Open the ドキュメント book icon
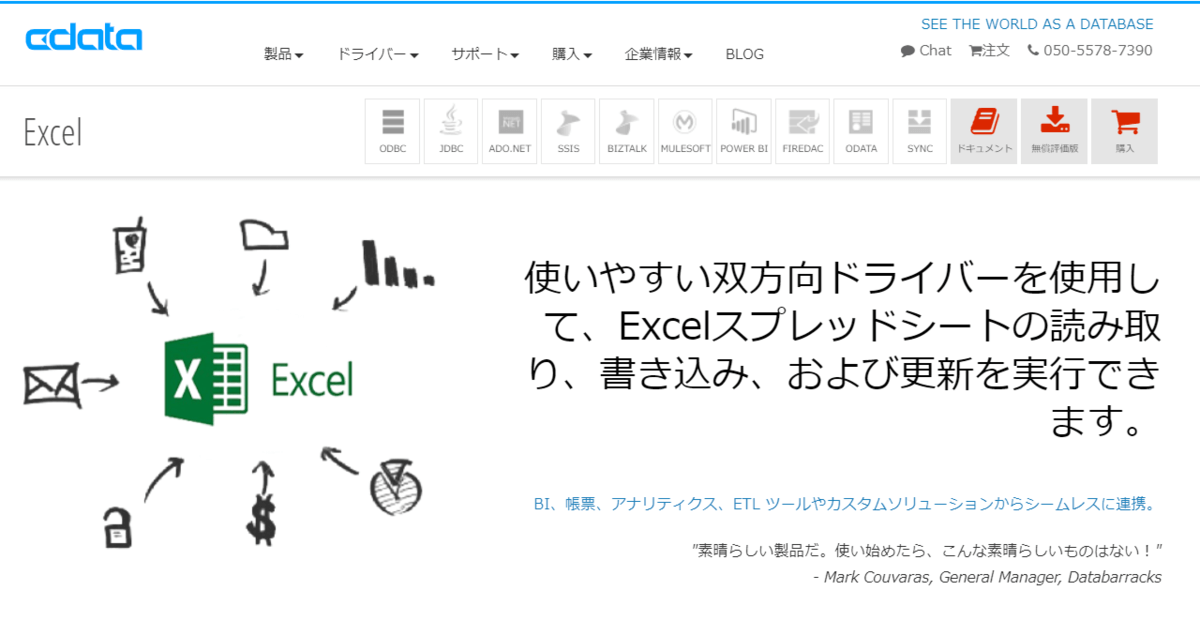This screenshot has height=636, width=1200. (x=984, y=131)
